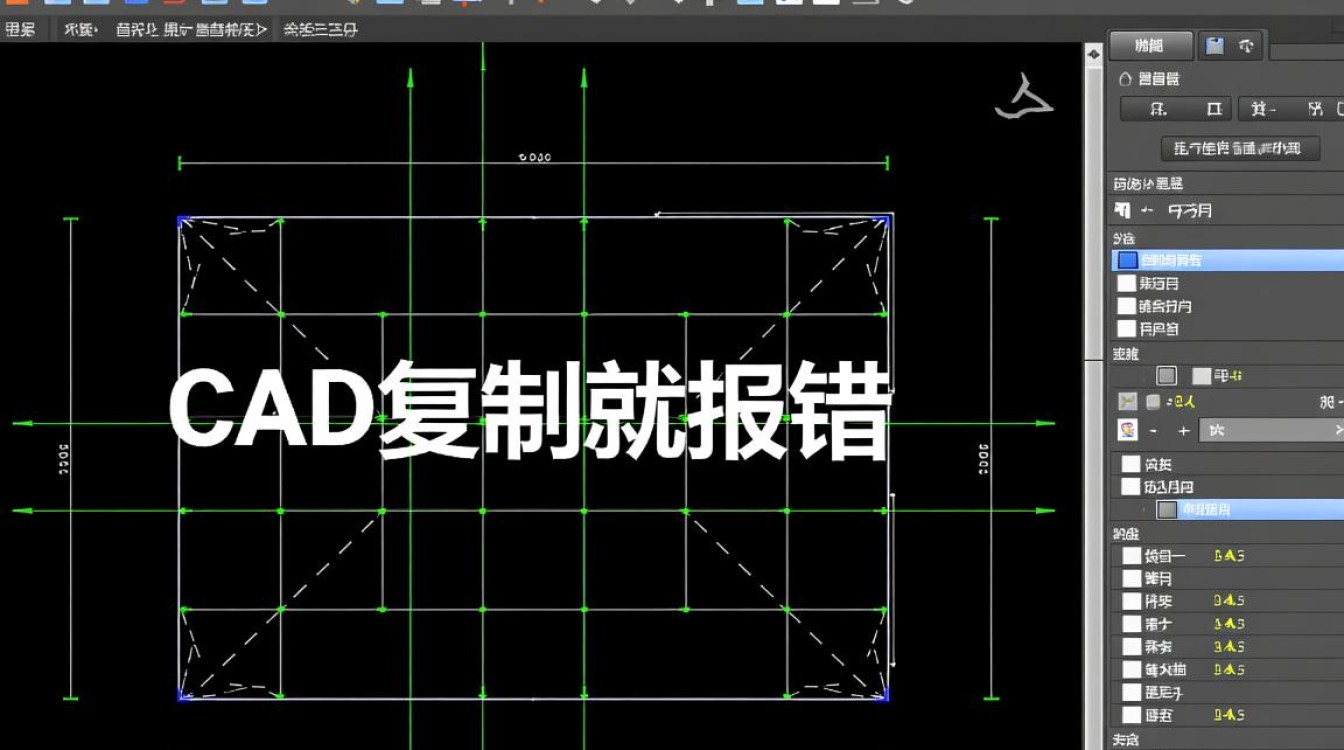This screenshot has width=1344, height=750.
Task: Check the last checkbox at the panel bottom
Action: point(1131,715)
